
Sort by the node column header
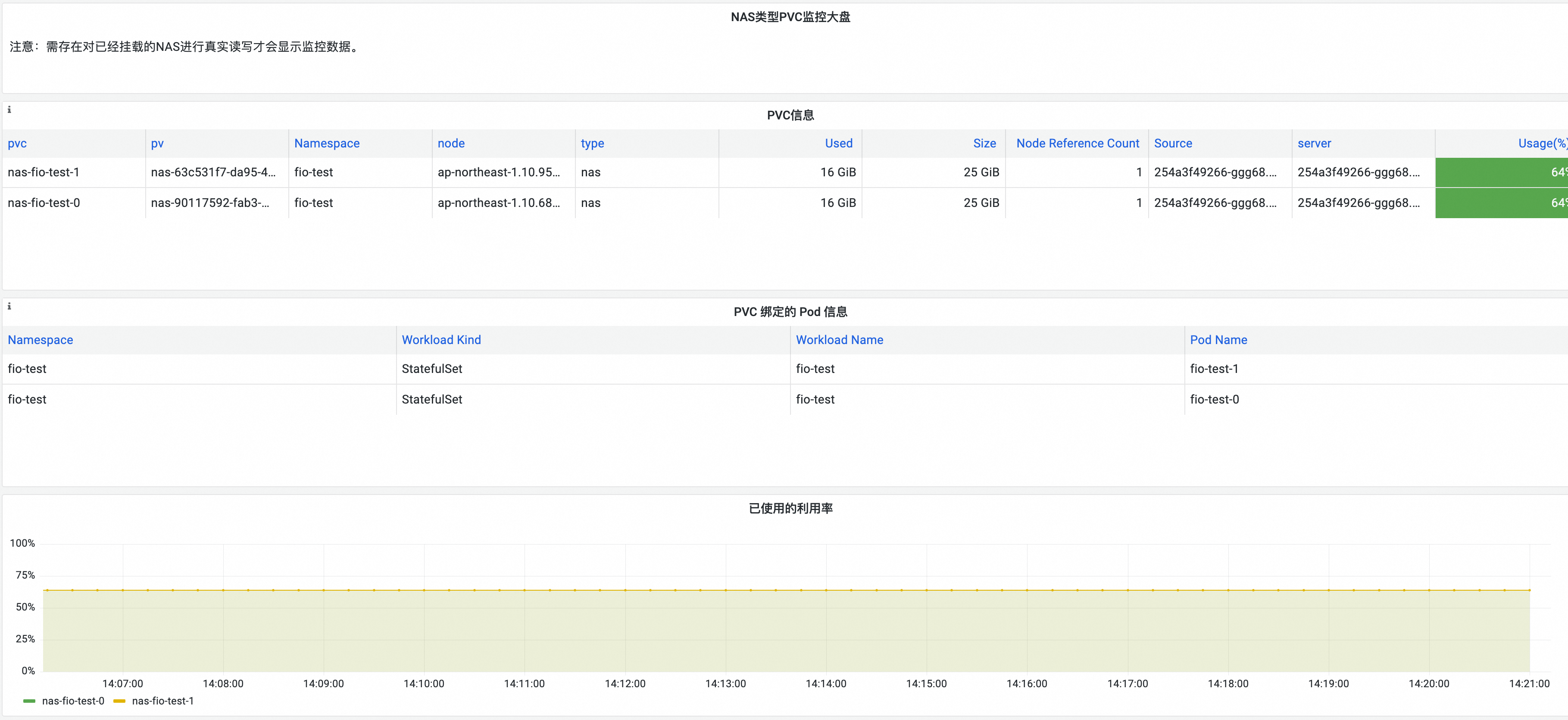[x=451, y=143]
